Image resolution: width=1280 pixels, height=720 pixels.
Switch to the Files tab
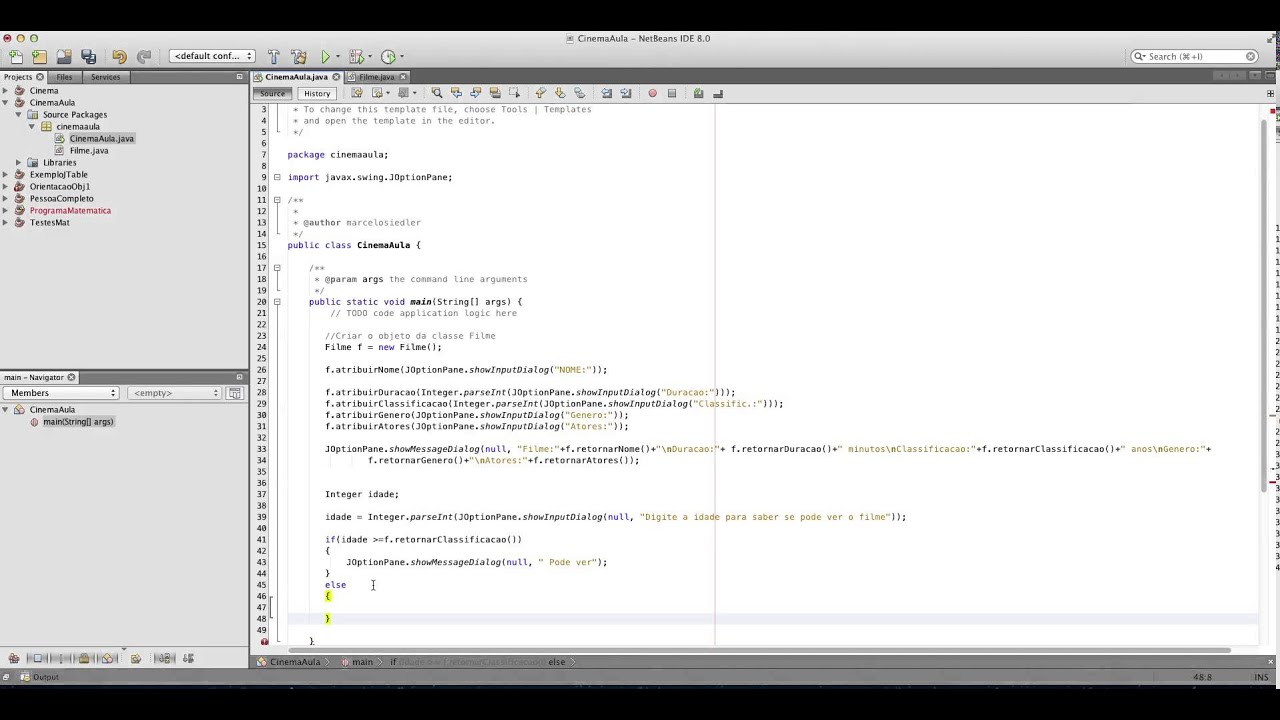click(x=64, y=77)
